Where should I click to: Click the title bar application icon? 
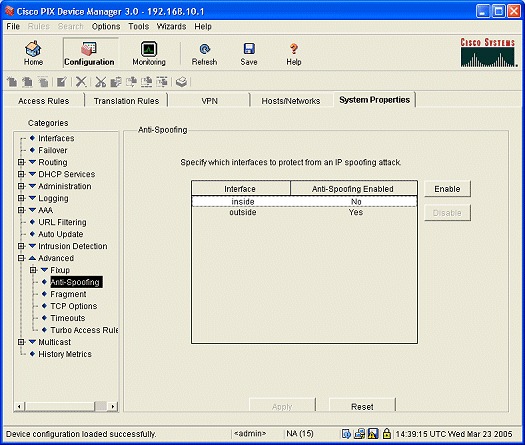point(9,11)
